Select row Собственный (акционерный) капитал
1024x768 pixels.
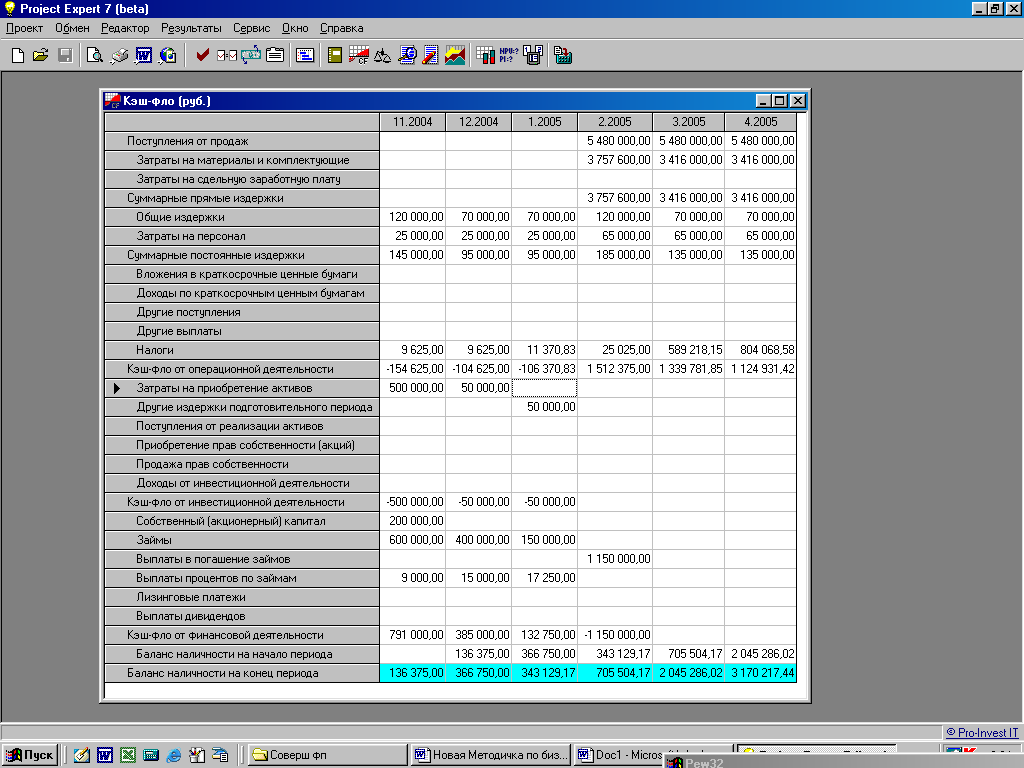(x=242, y=521)
